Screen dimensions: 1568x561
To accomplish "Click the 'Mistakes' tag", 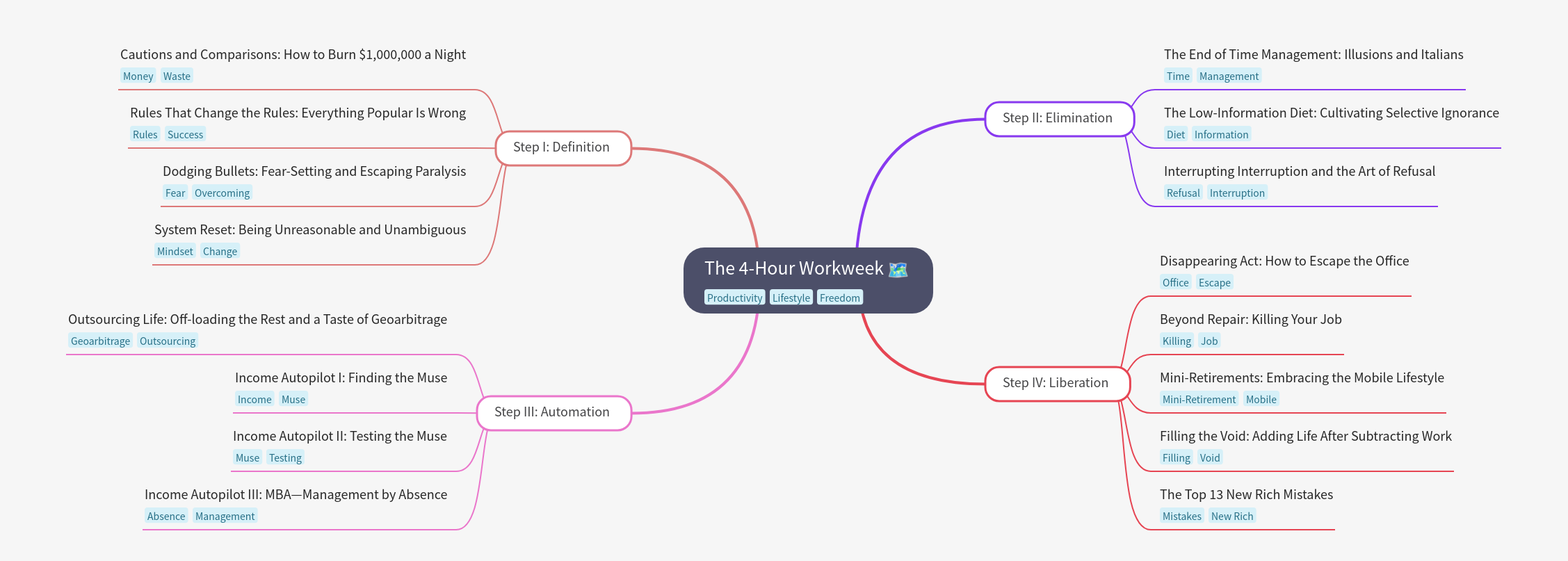I will pos(1181,516).
